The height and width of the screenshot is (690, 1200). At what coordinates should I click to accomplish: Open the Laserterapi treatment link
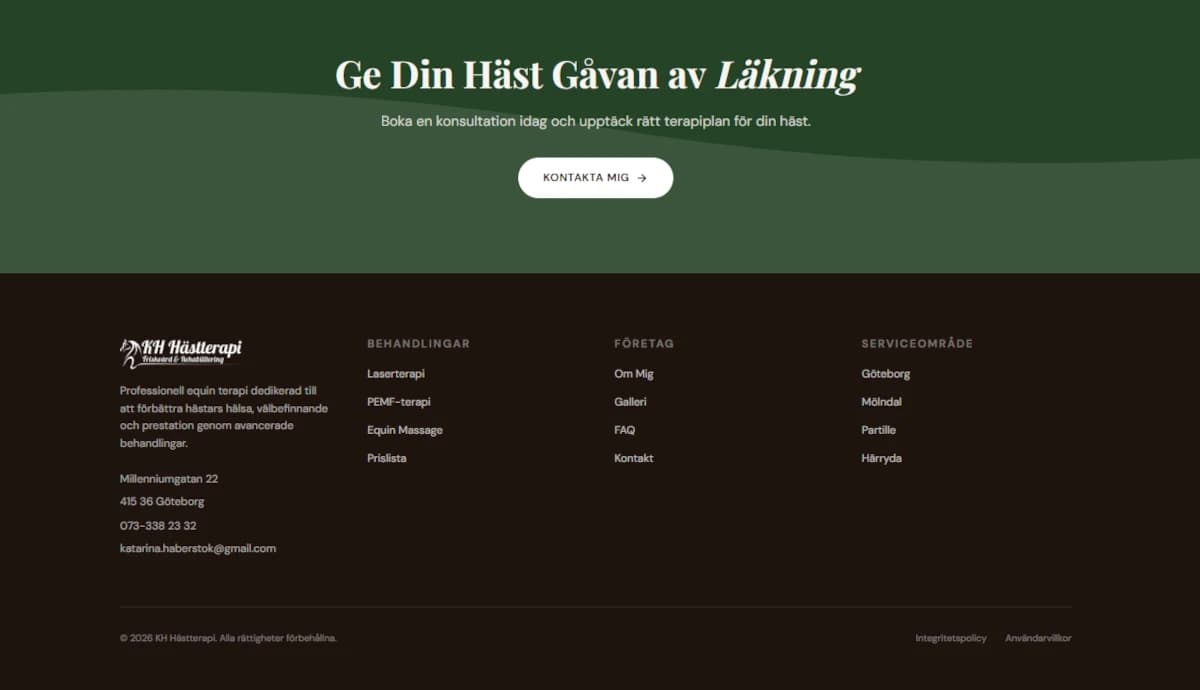click(395, 374)
